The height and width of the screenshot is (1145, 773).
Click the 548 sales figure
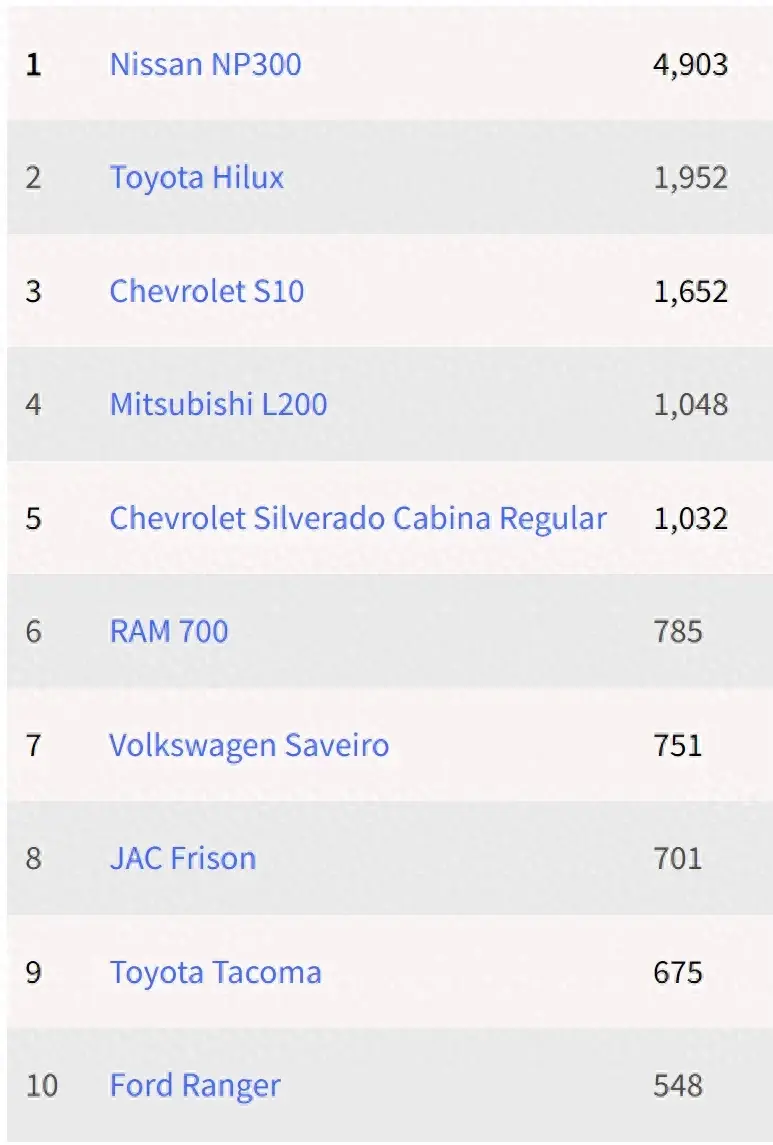(678, 1085)
